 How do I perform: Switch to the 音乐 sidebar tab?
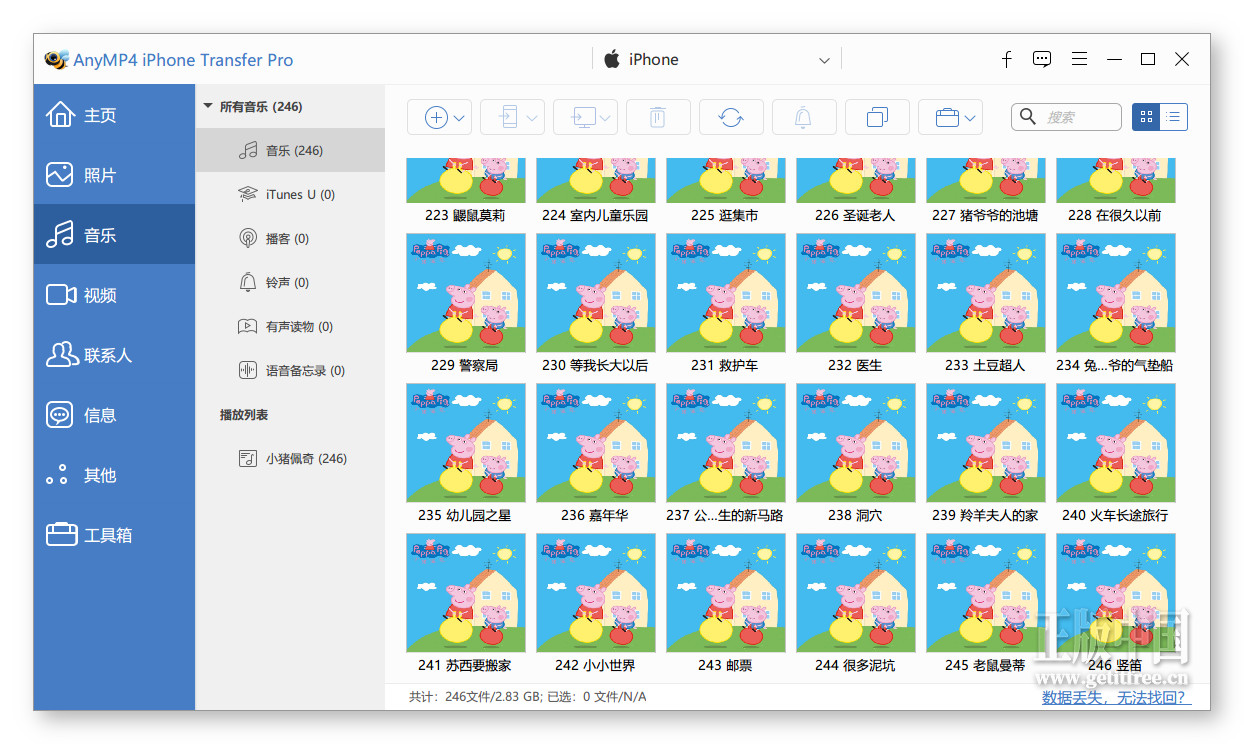tap(114, 235)
